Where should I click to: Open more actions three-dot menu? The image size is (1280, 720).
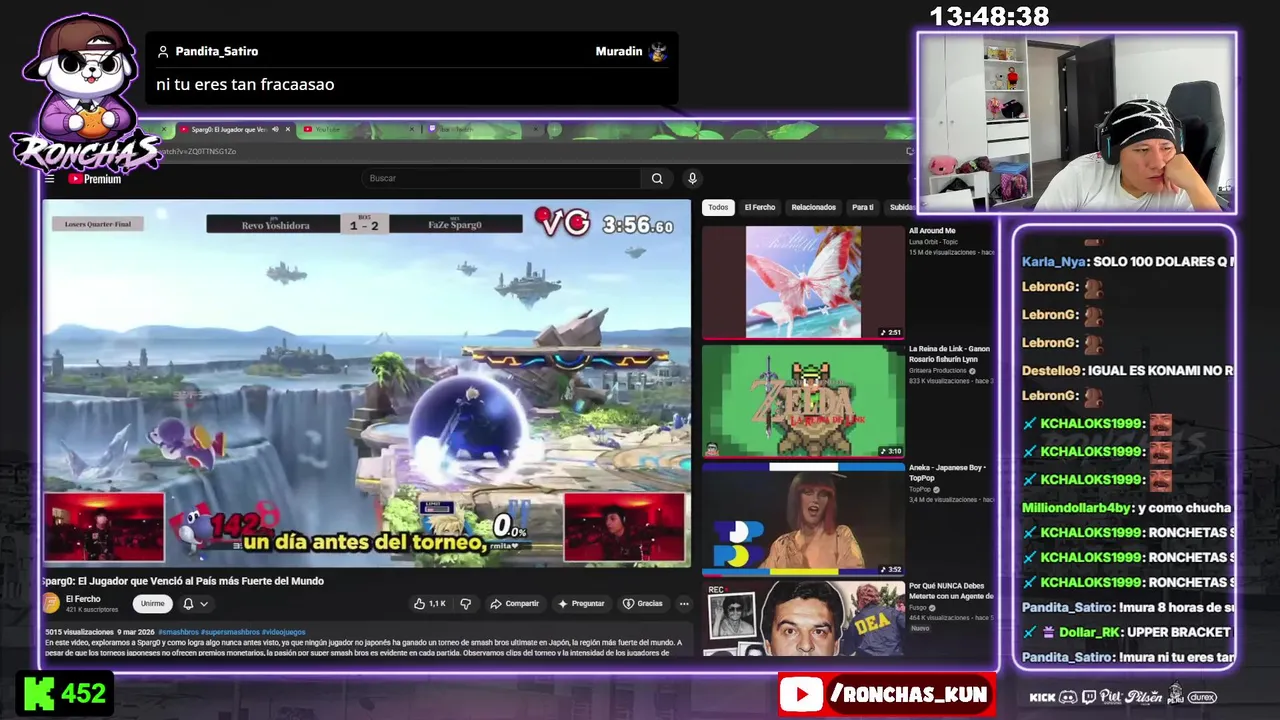pyautogui.click(x=684, y=604)
